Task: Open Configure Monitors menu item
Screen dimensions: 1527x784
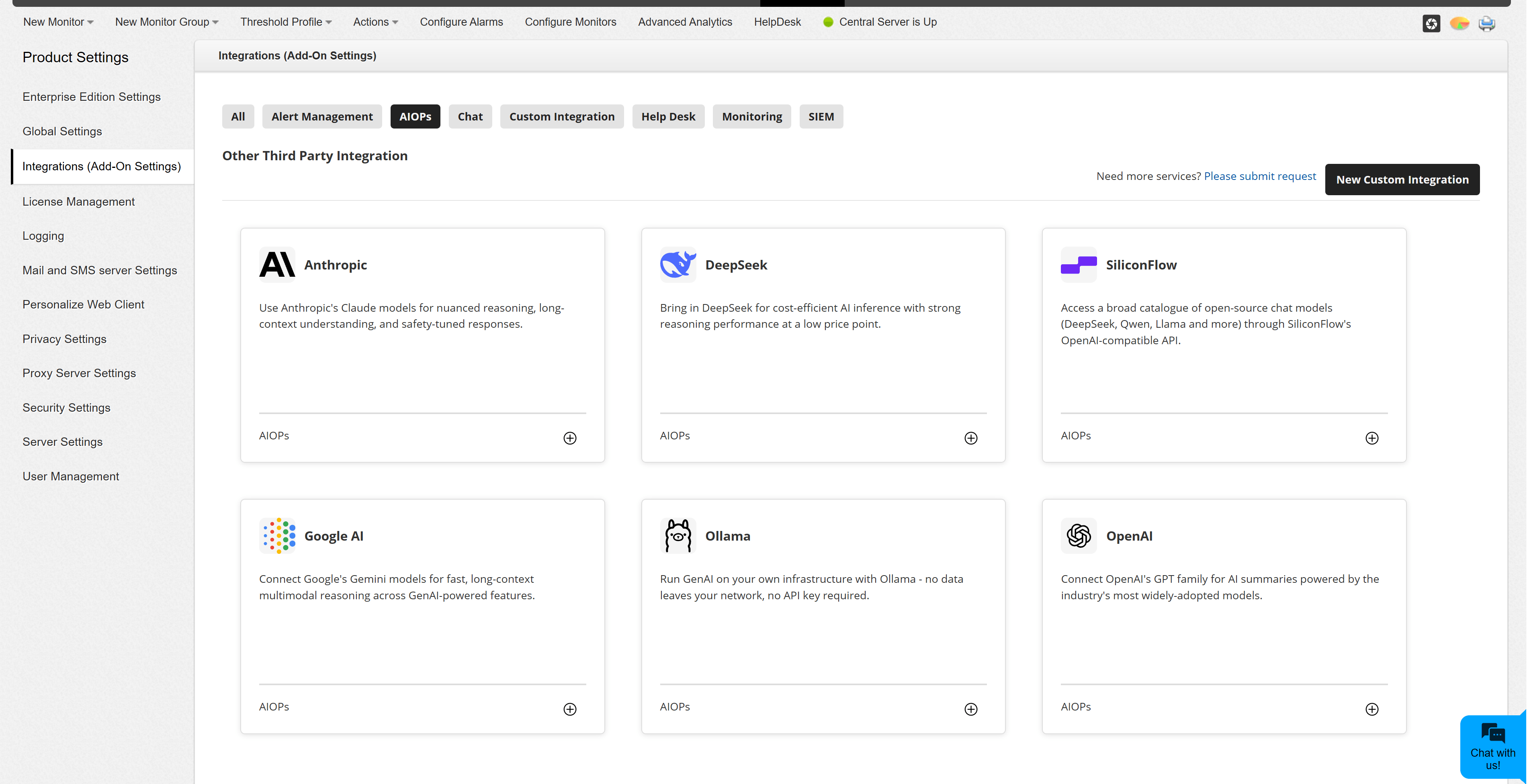Action: pyautogui.click(x=570, y=22)
